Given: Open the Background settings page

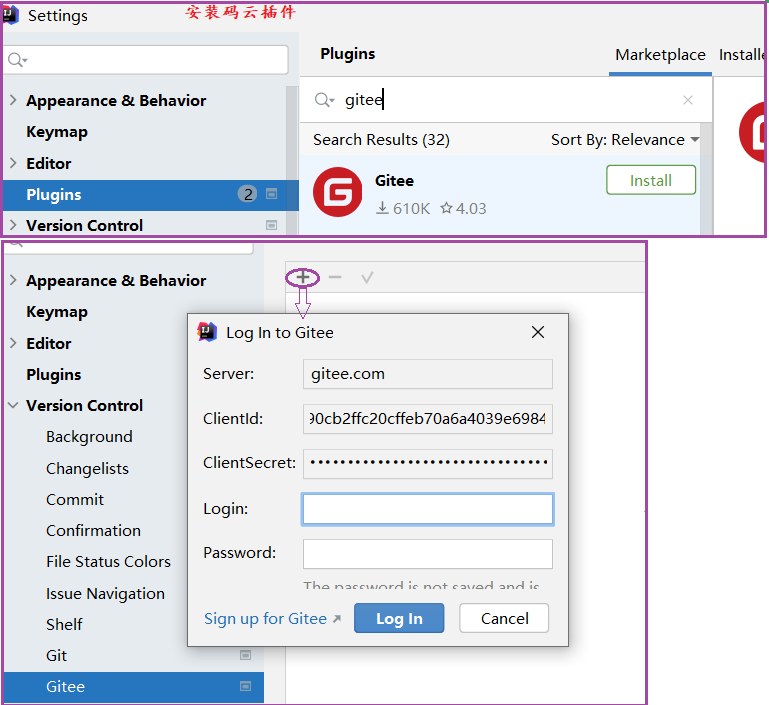Looking at the screenshot, I should [x=89, y=436].
